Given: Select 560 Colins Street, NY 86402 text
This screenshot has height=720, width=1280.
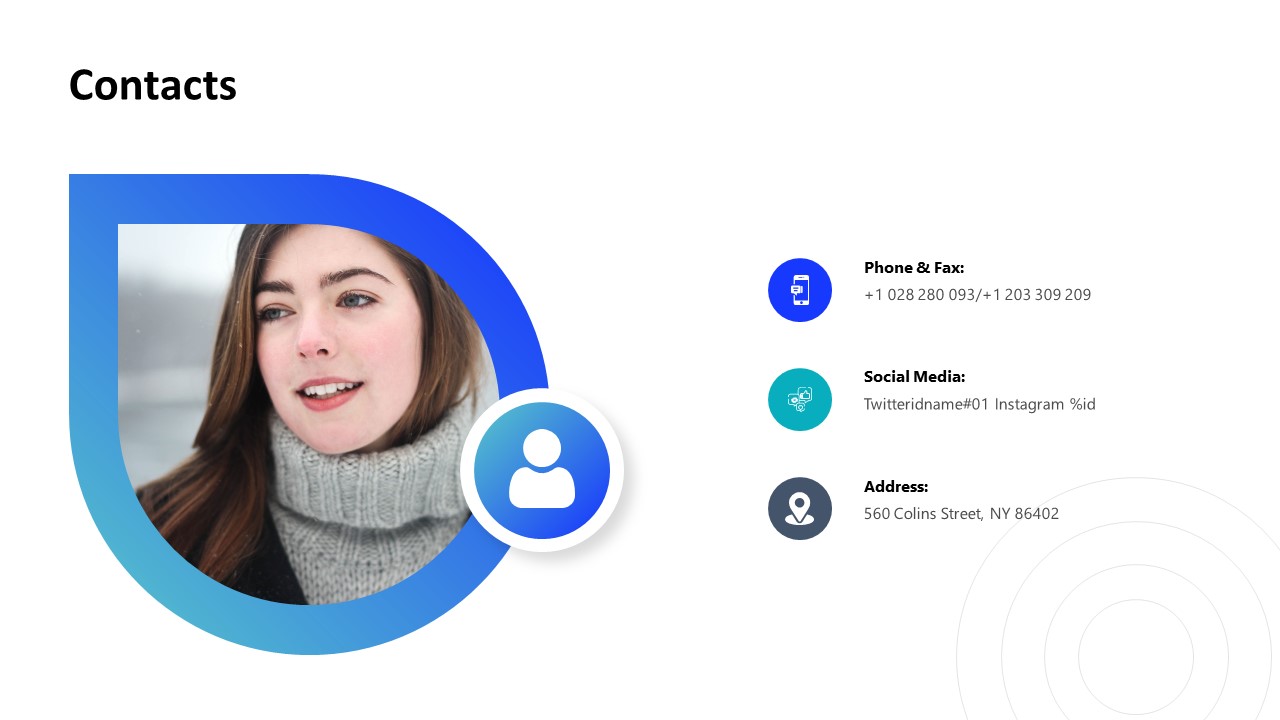Looking at the screenshot, I should click(961, 514).
